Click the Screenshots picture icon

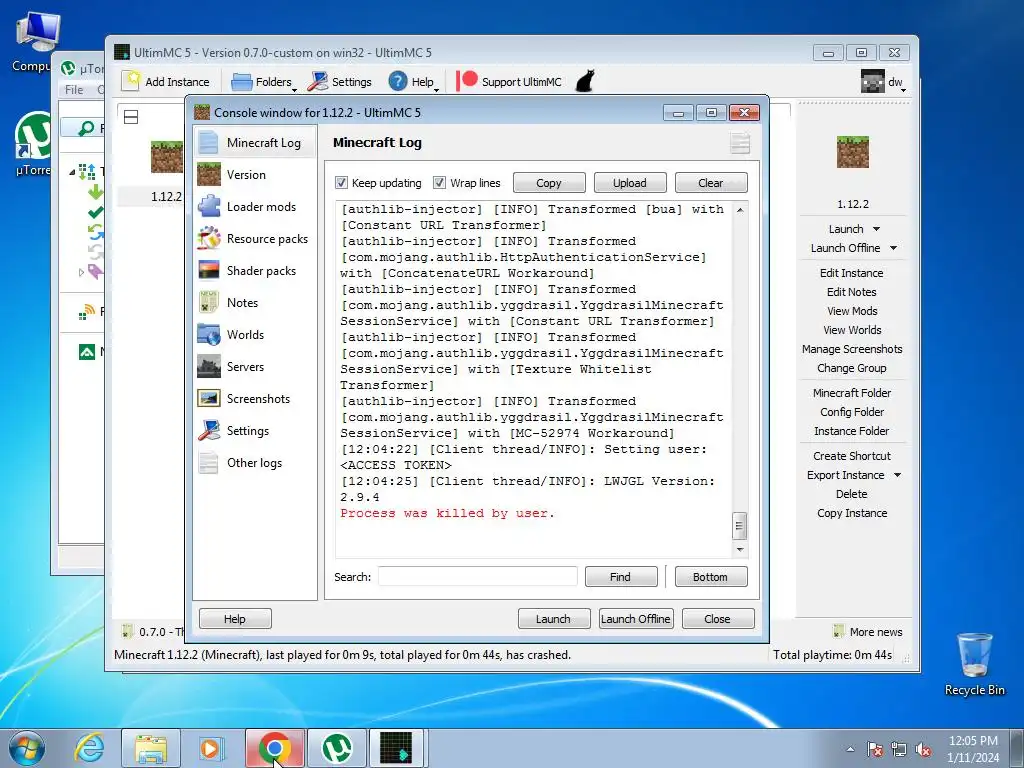208,398
